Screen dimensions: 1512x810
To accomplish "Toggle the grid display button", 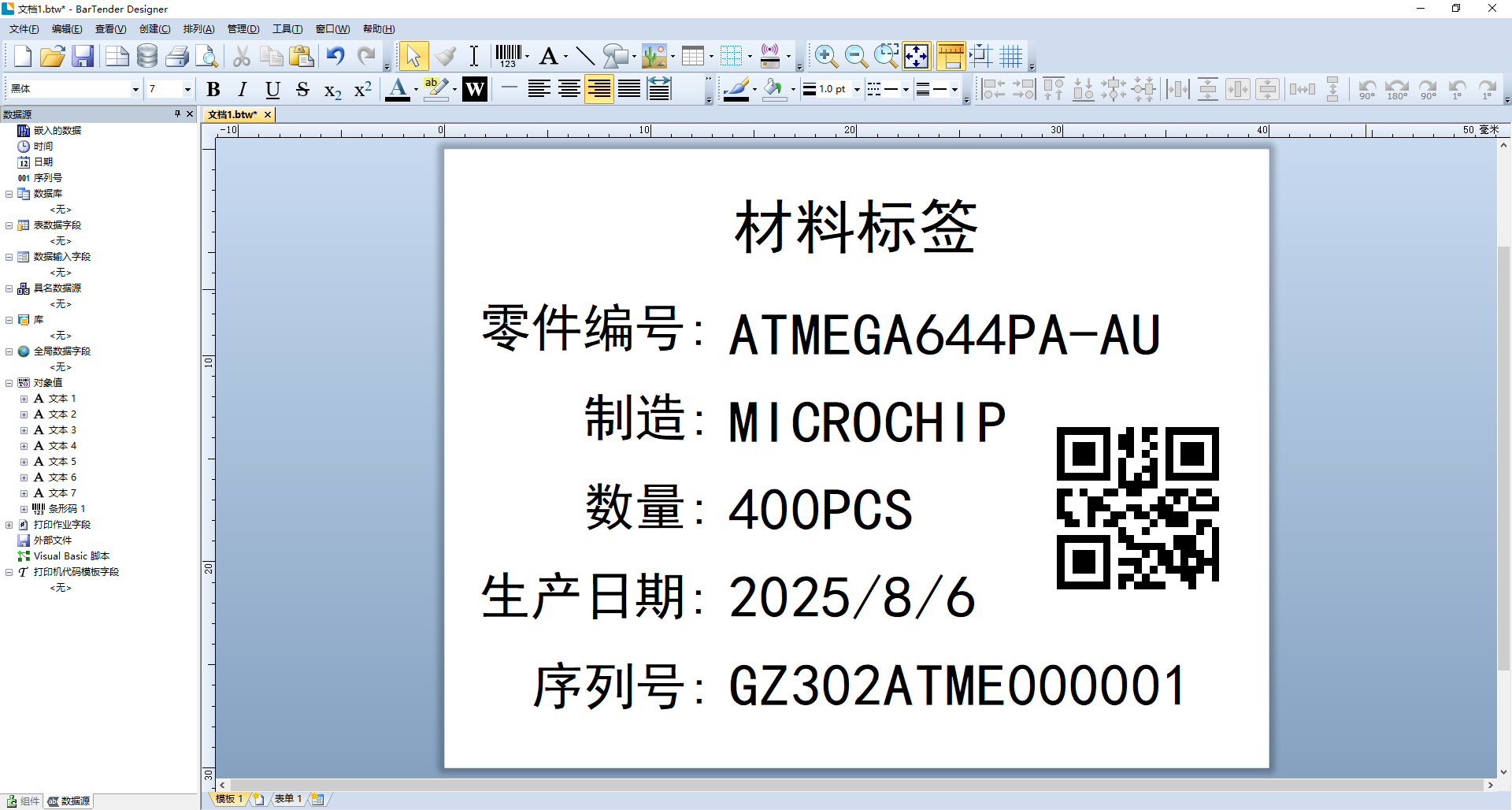I will (1010, 56).
